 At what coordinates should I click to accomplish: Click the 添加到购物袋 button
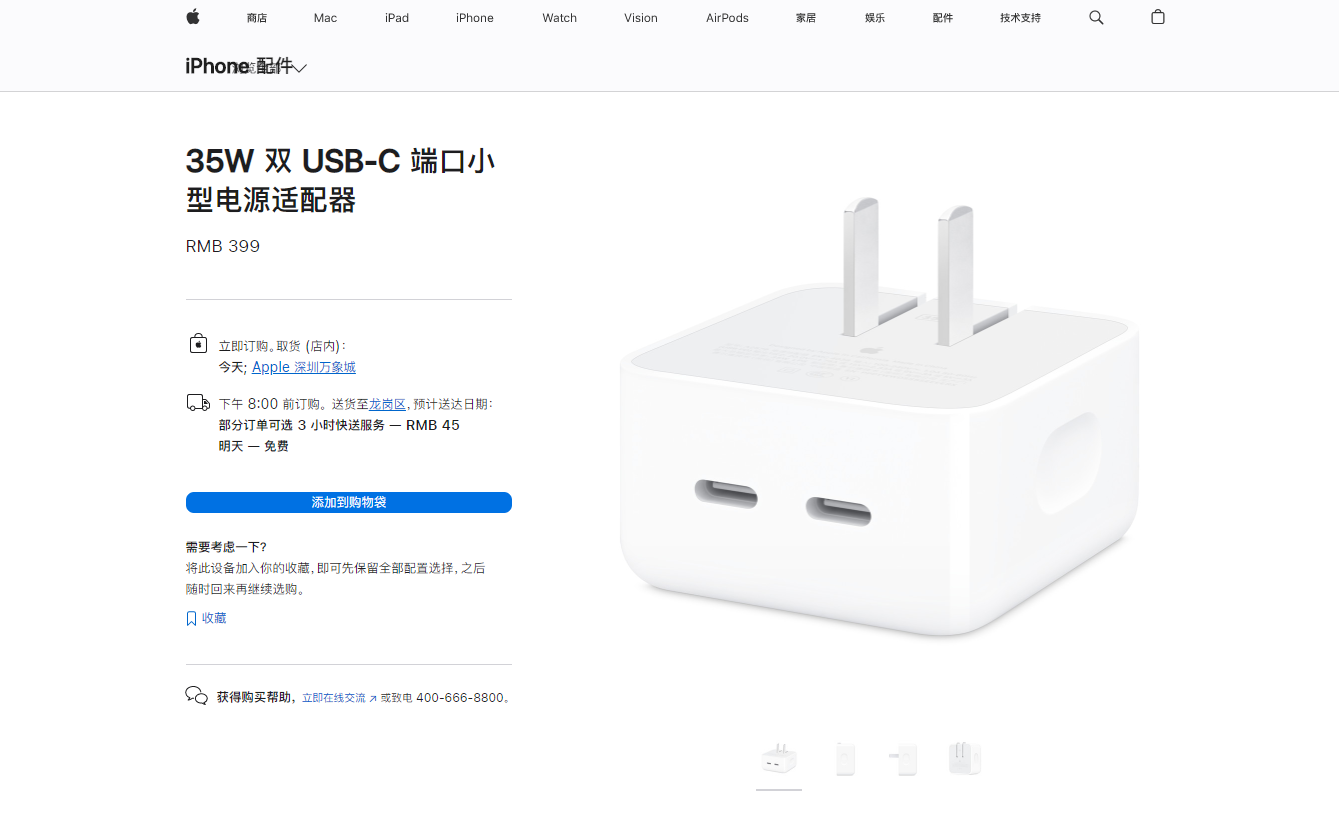pyautogui.click(x=349, y=502)
